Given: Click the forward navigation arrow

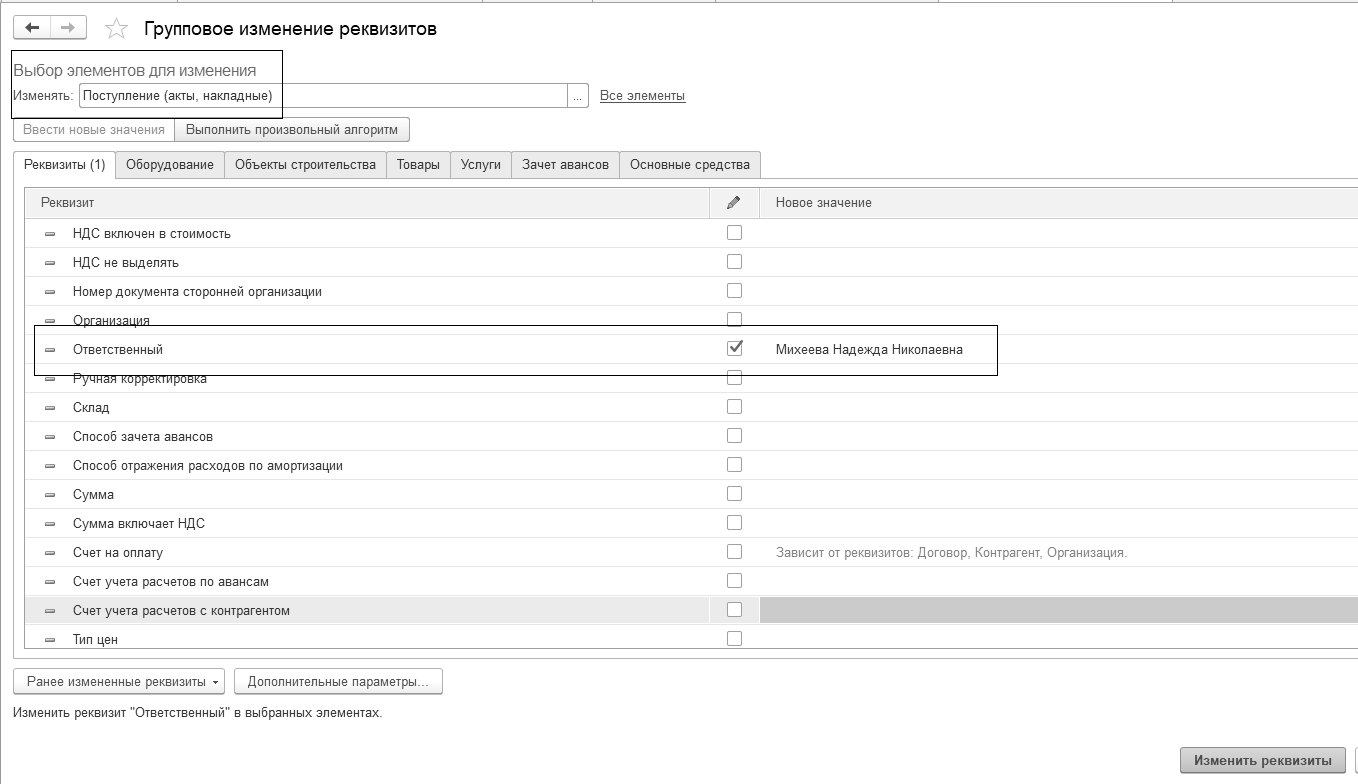Looking at the screenshot, I should (68, 28).
